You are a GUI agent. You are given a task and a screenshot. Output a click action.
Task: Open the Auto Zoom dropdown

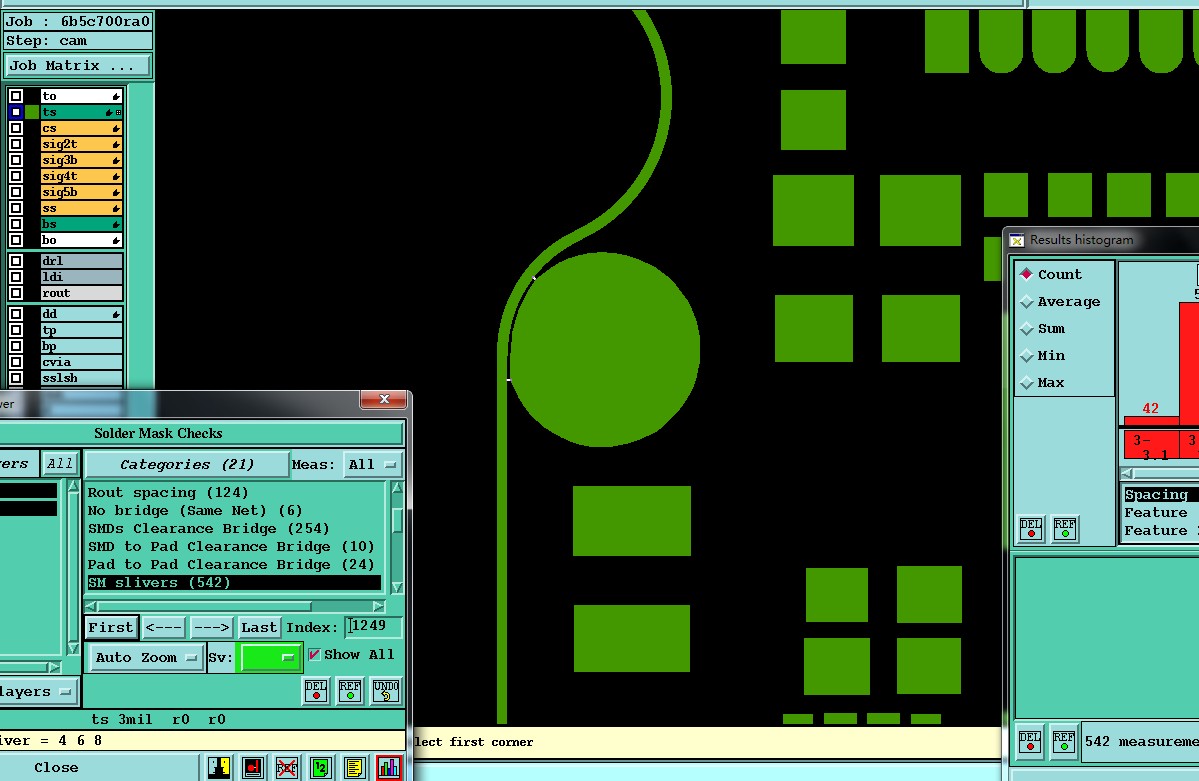coord(146,657)
